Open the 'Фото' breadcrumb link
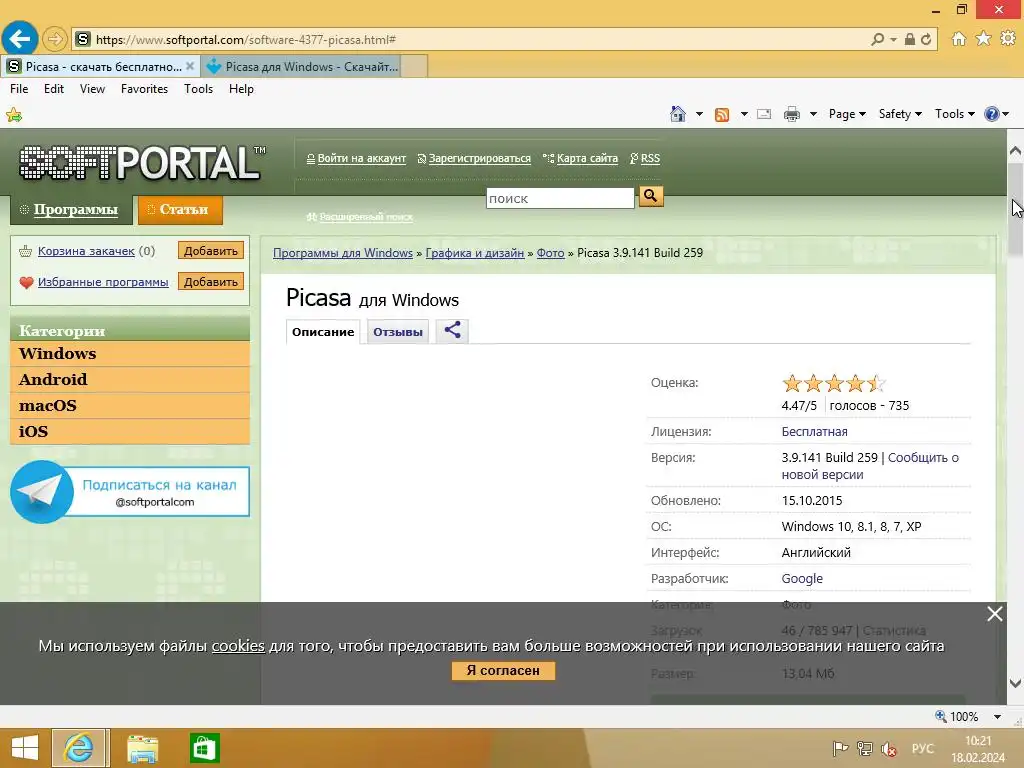Screen dimensions: 1024x768 (551, 253)
